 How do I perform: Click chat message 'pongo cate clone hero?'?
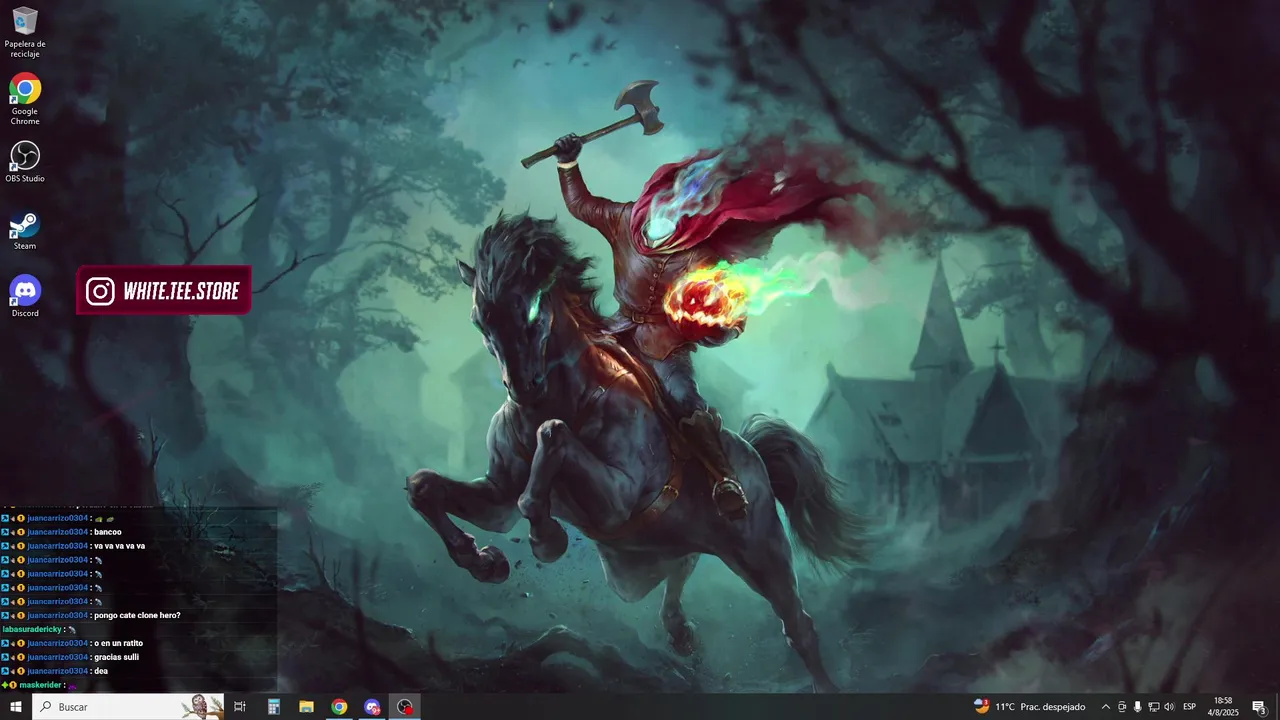click(137, 615)
